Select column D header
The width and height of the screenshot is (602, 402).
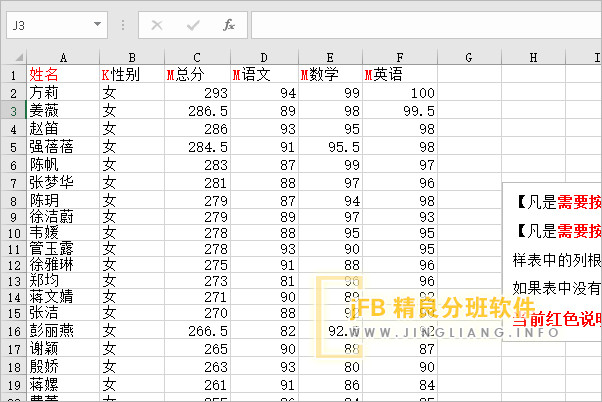[x=264, y=58]
